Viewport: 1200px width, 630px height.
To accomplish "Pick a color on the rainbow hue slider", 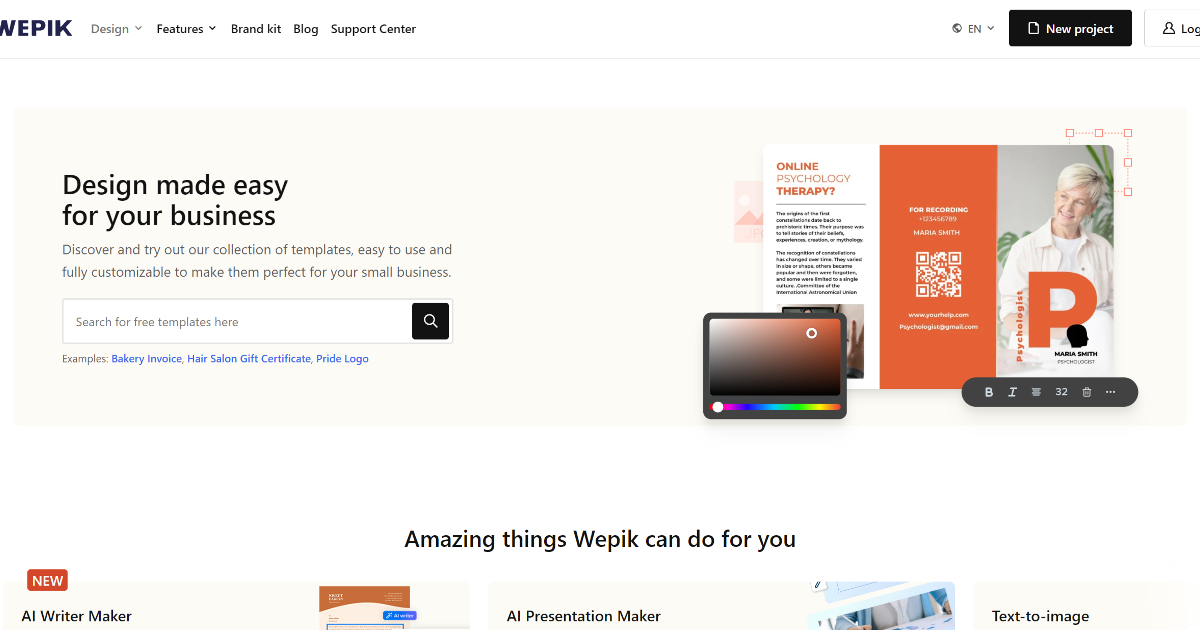I will [x=775, y=407].
